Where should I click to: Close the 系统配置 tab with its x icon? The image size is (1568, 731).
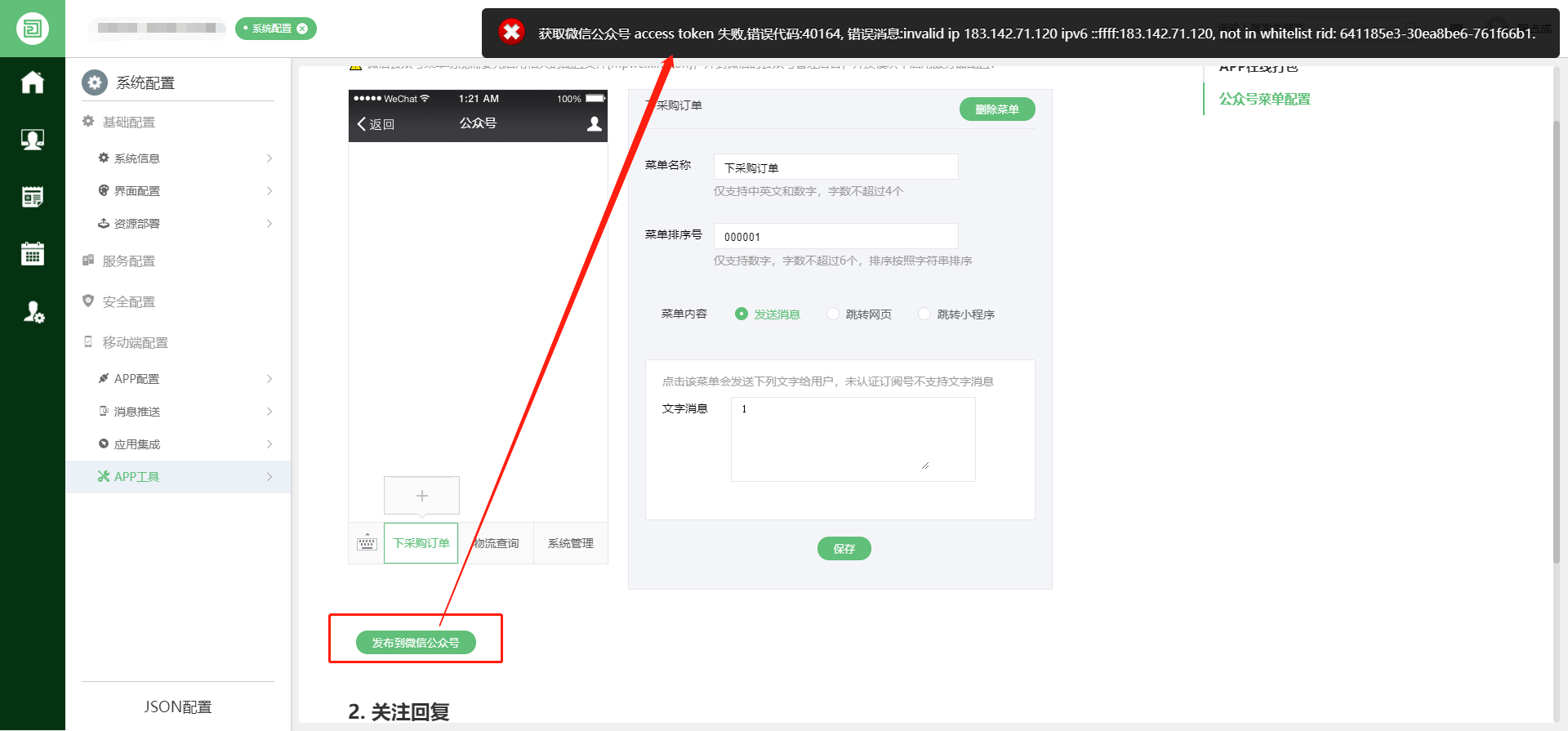(302, 29)
